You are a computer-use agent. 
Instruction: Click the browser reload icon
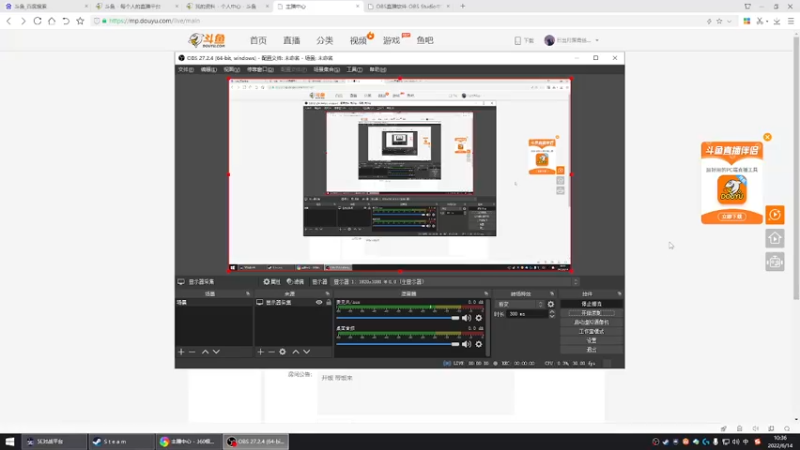coord(37,21)
